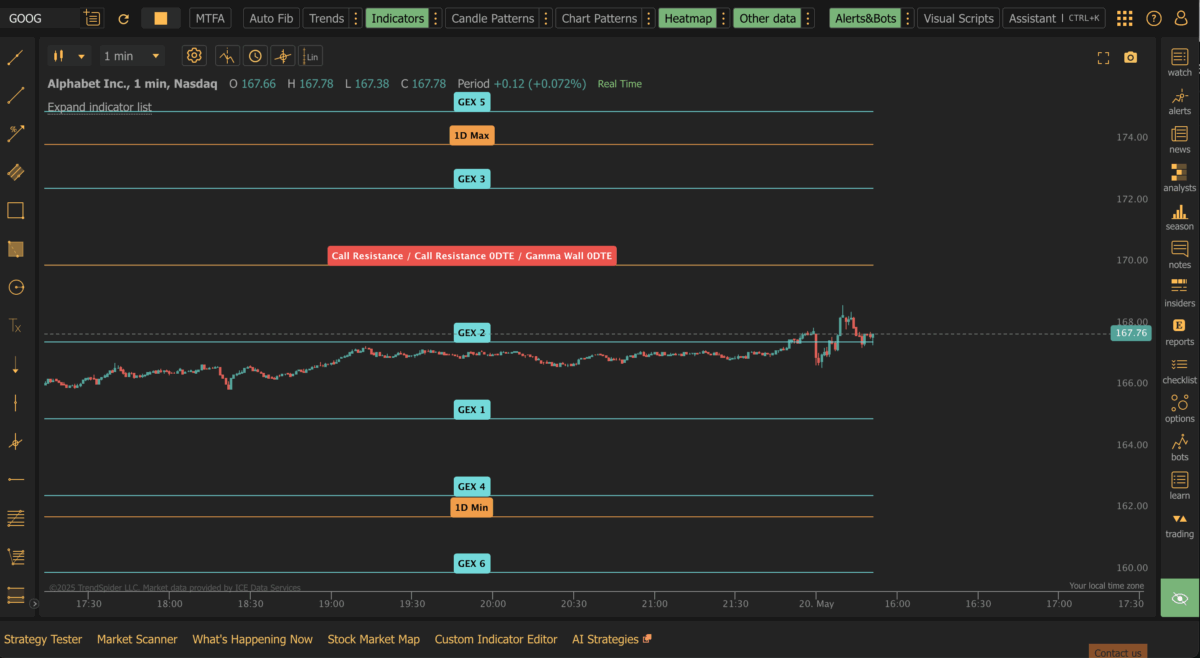Toggle the Indicators button off
The width and height of the screenshot is (1200, 658).
[397, 18]
